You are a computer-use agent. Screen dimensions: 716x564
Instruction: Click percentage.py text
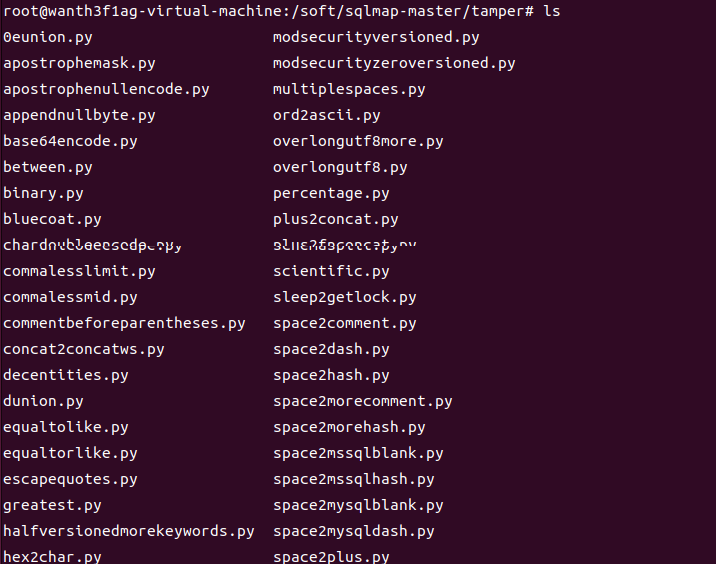[x=331, y=193]
